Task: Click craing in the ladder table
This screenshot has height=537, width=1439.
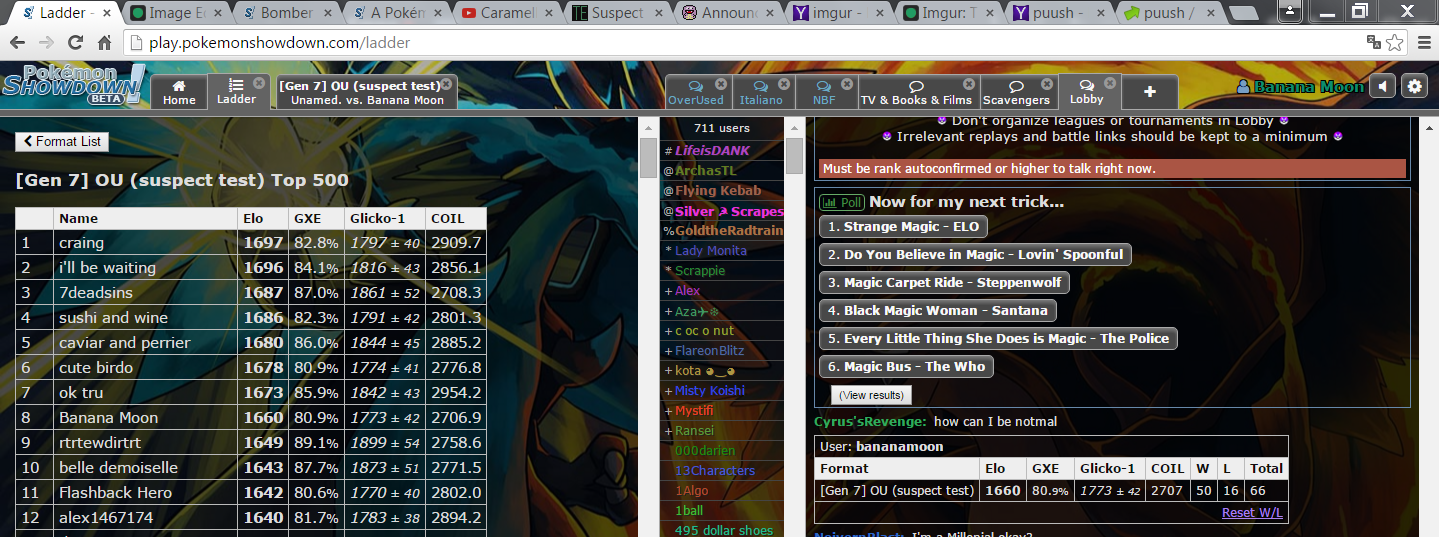Action: pyautogui.click(x=81, y=243)
